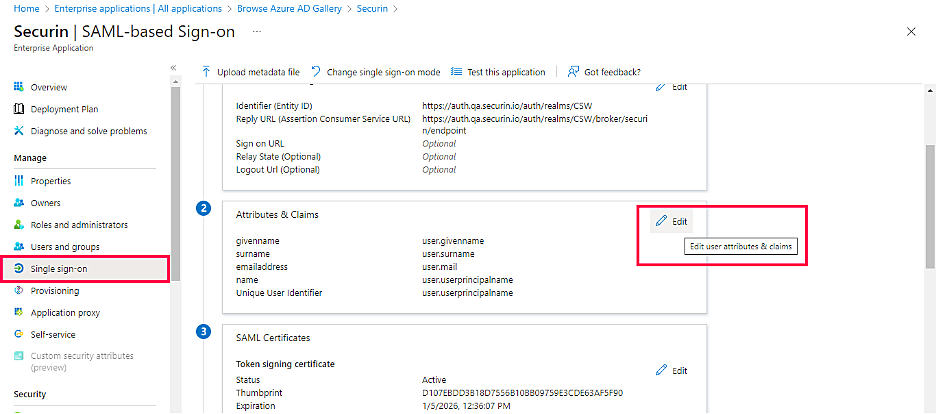Click Upload metadata file
The image size is (936, 414).
coord(251,72)
